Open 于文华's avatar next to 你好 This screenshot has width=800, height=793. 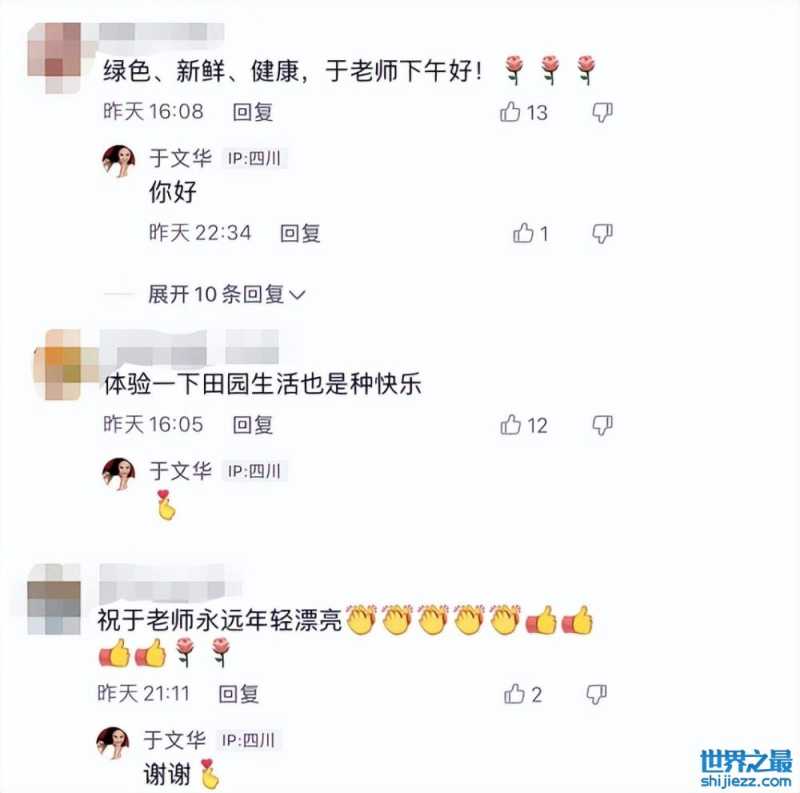118,160
